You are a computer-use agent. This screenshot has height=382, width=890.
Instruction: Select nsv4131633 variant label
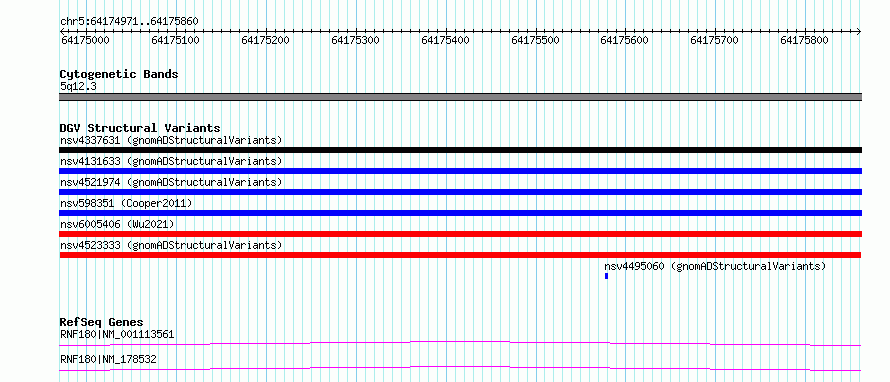[x=171, y=161]
